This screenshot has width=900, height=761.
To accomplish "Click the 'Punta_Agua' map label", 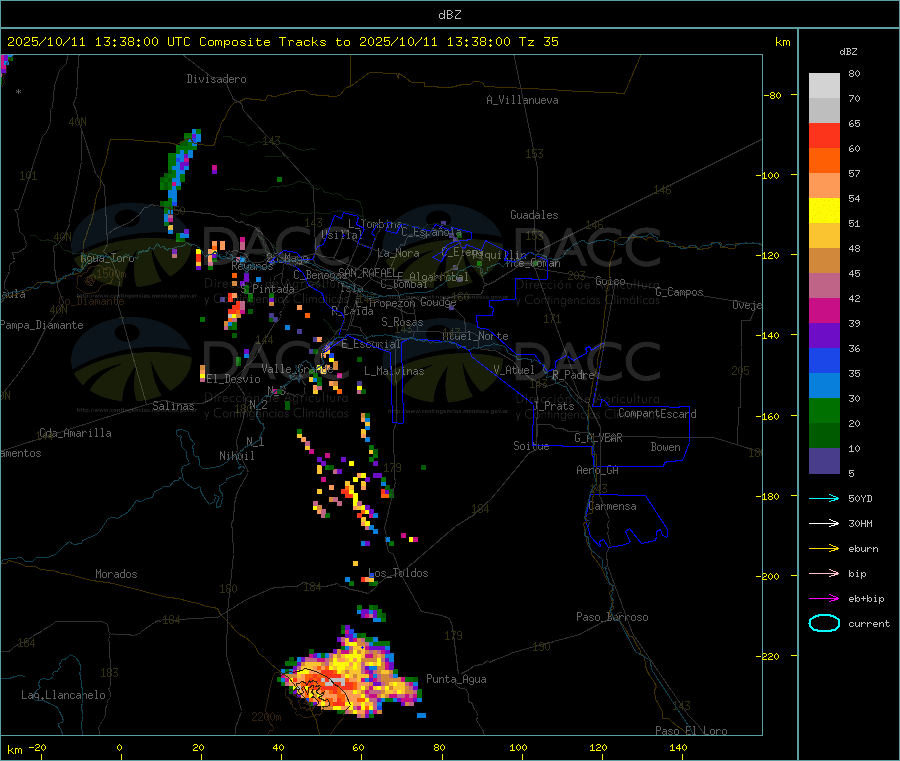I will coord(456,679).
